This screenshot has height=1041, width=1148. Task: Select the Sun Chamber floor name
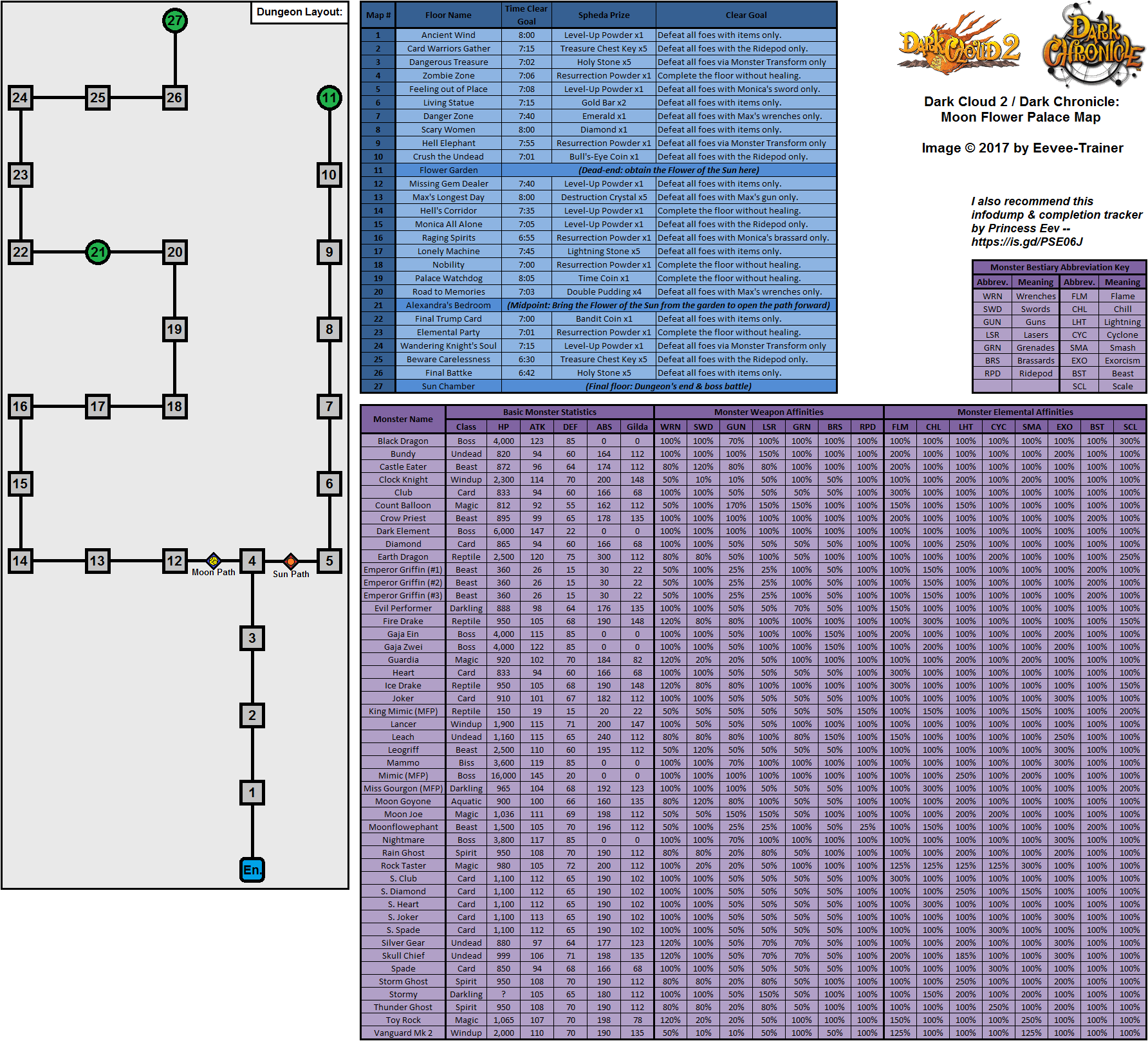(x=449, y=387)
